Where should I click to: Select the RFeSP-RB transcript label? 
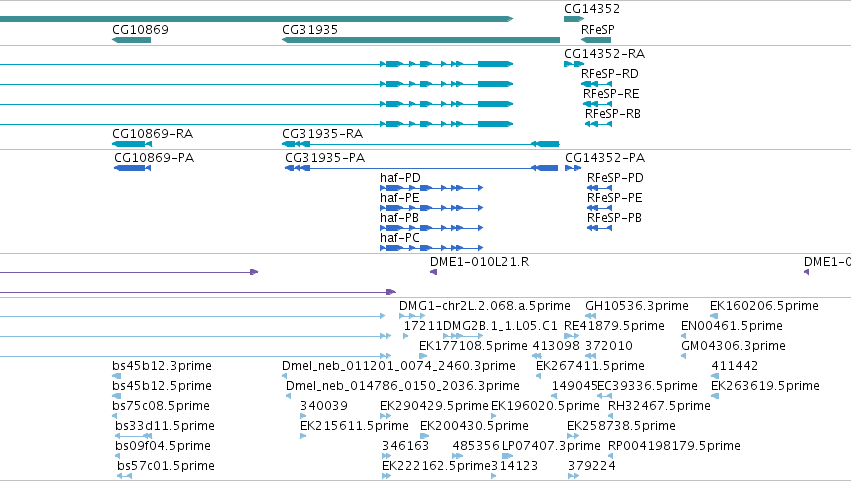pyautogui.click(x=613, y=113)
